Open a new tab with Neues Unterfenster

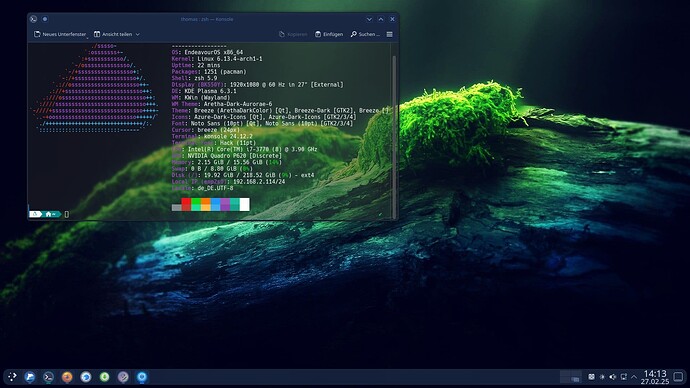tap(60, 34)
